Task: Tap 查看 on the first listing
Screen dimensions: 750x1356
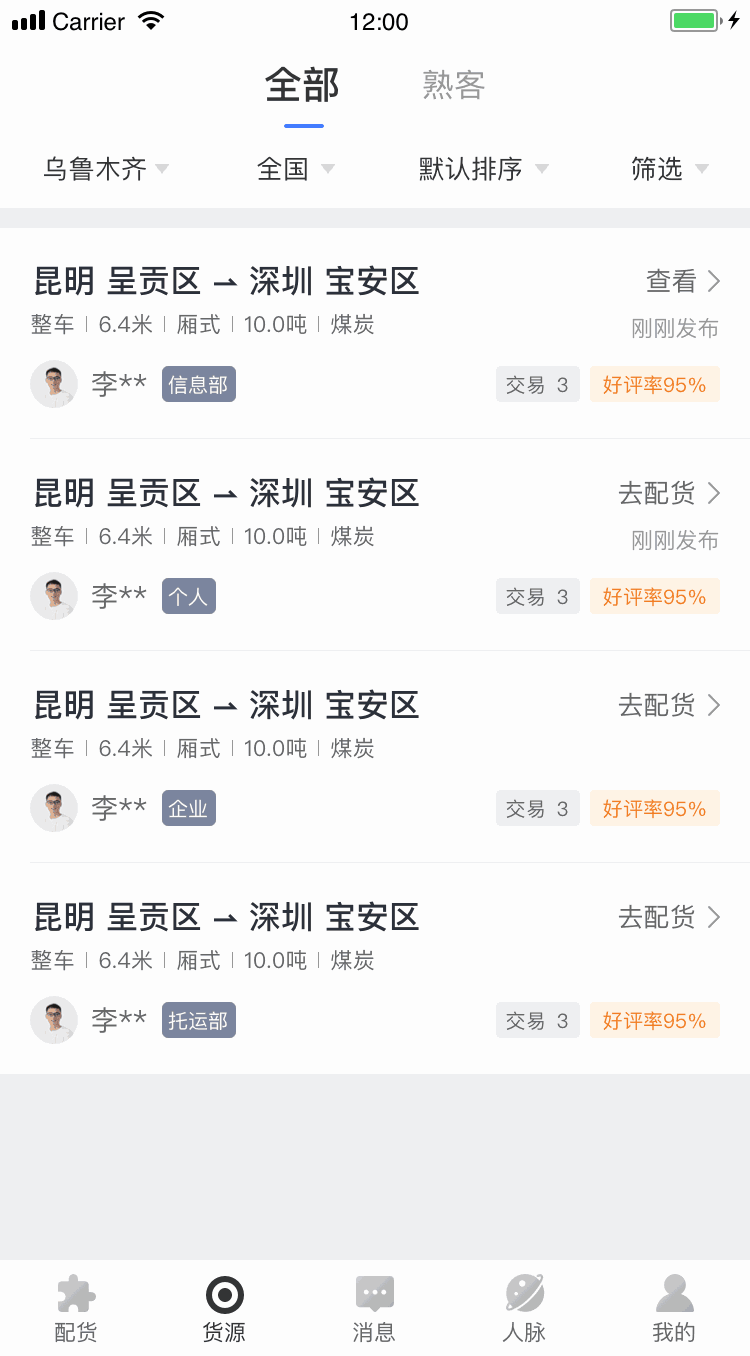Action: [x=683, y=282]
